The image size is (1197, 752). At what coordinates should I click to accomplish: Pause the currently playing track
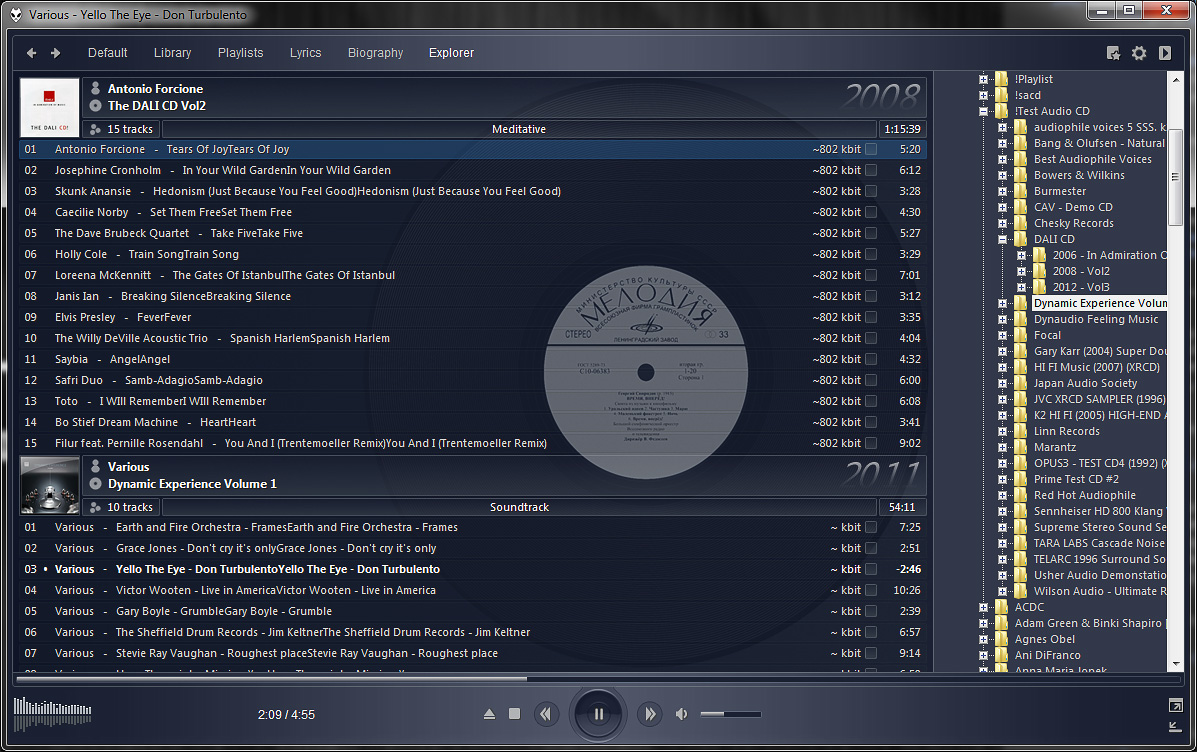pyautogui.click(x=598, y=714)
